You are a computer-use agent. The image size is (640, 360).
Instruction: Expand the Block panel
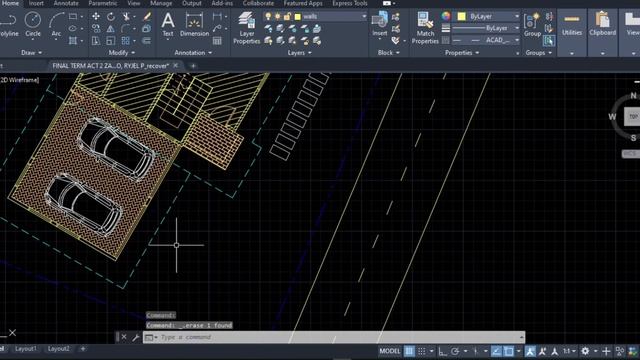[x=389, y=53]
